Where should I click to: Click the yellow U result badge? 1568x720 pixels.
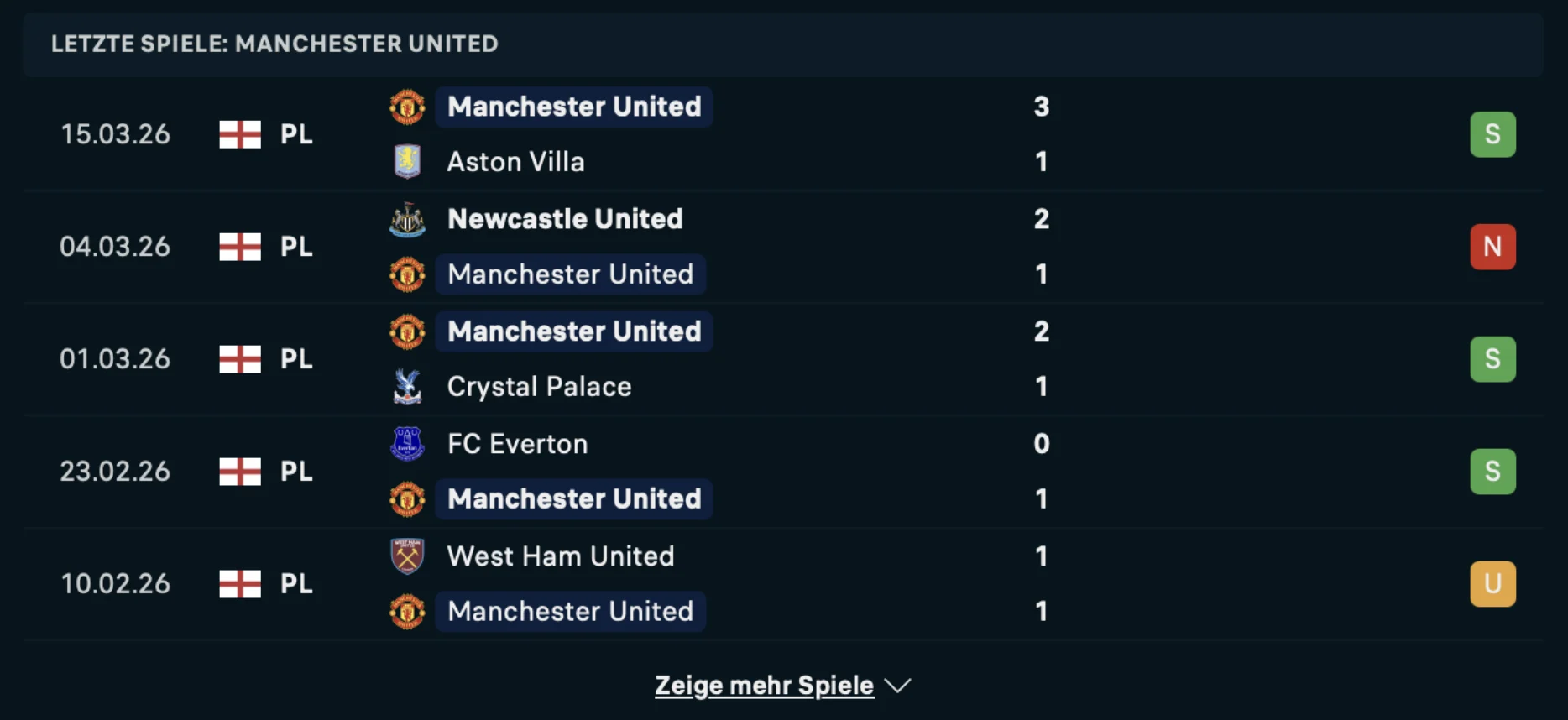tap(1492, 584)
